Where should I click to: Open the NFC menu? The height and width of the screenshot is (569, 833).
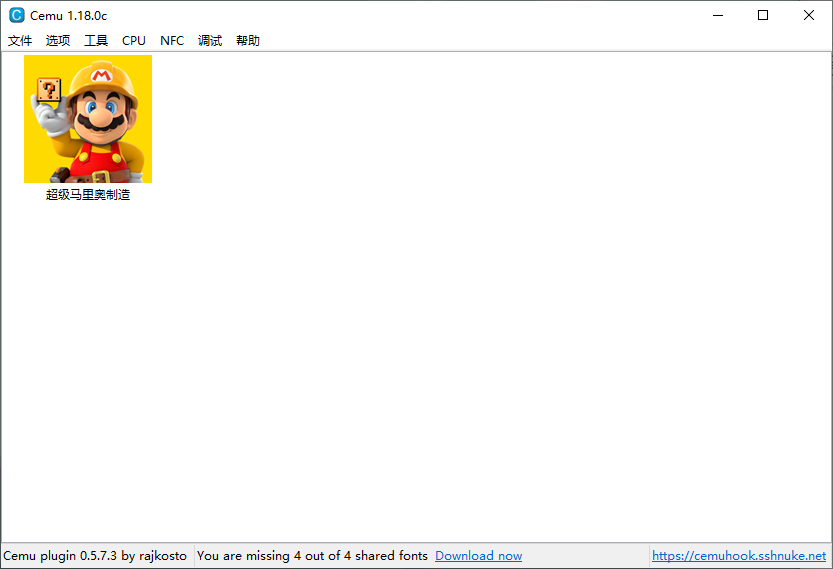[172, 40]
